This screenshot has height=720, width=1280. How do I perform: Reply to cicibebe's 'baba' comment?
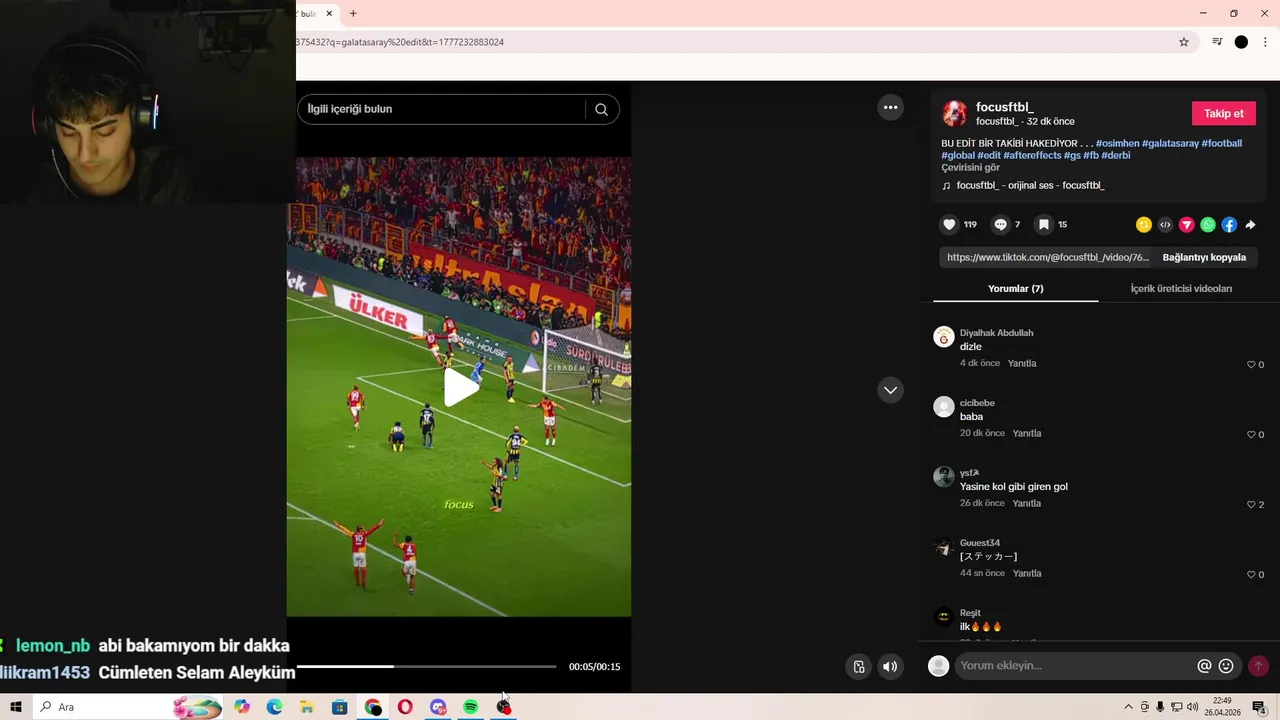click(x=1027, y=433)
